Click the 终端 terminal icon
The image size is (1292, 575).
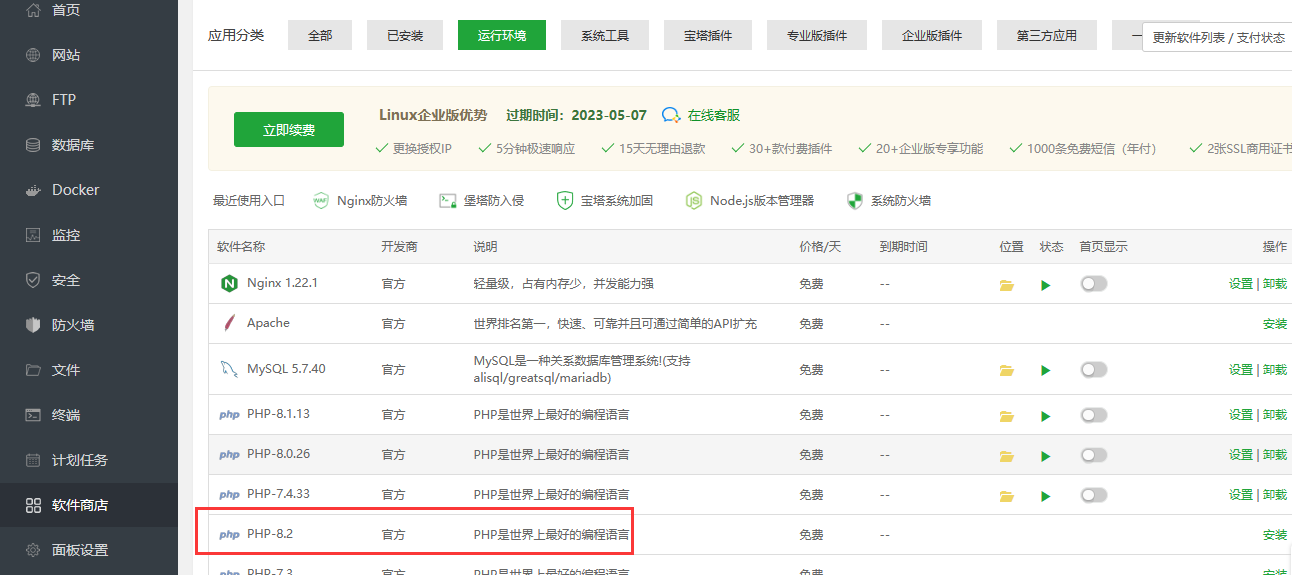point(33,415)
